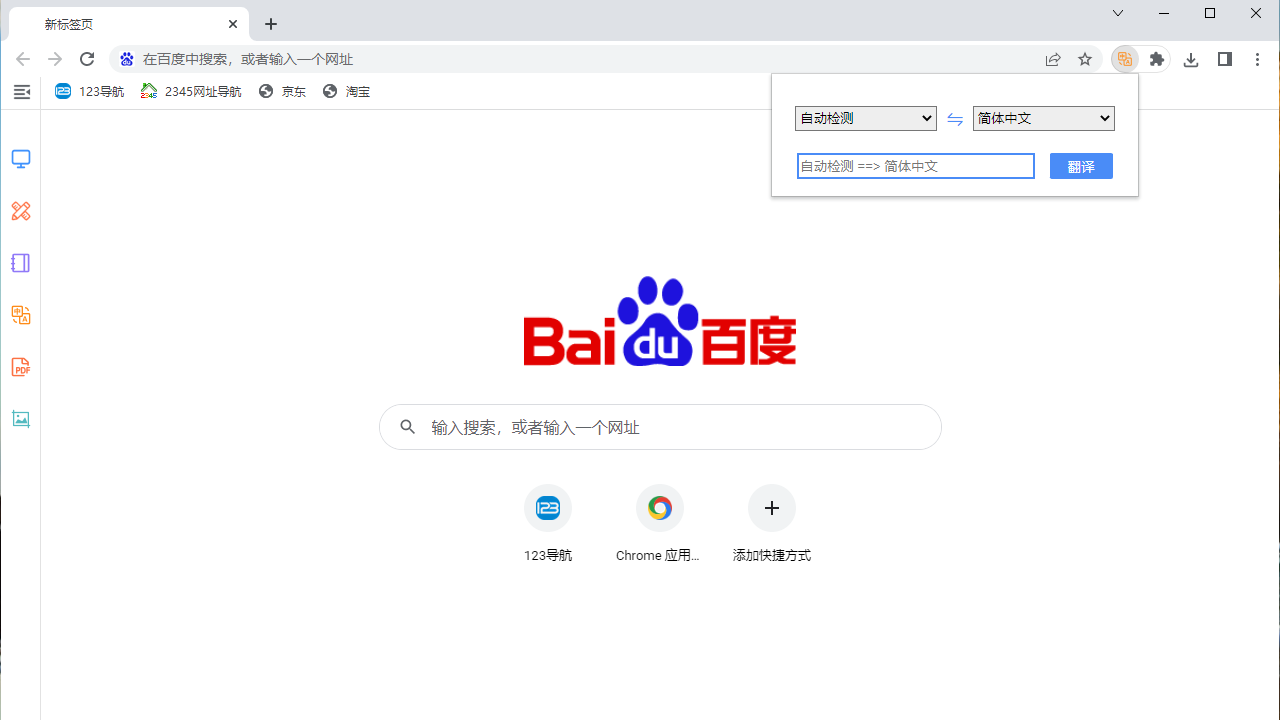Select the markup/editing tool icon in sidebar
1280x720 pixels.
(21, 211)
